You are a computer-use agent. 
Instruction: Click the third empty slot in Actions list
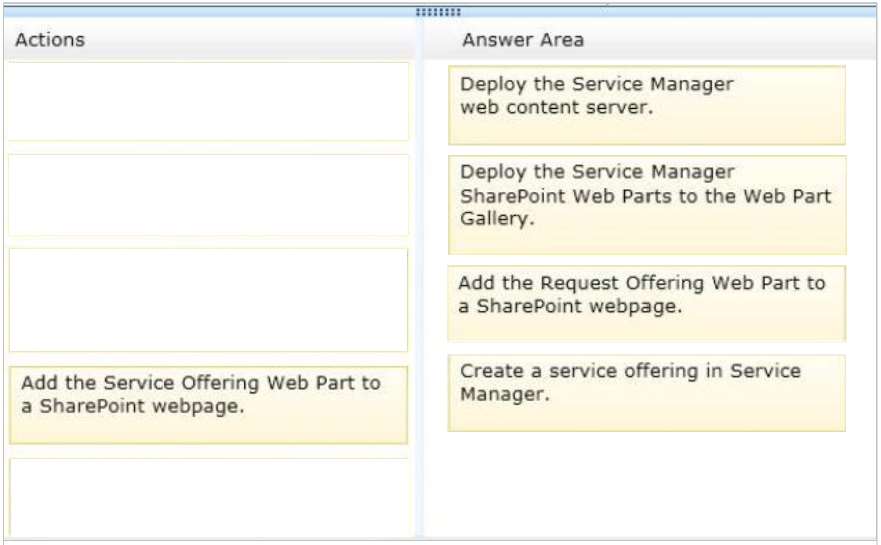[x=208, y=300]
